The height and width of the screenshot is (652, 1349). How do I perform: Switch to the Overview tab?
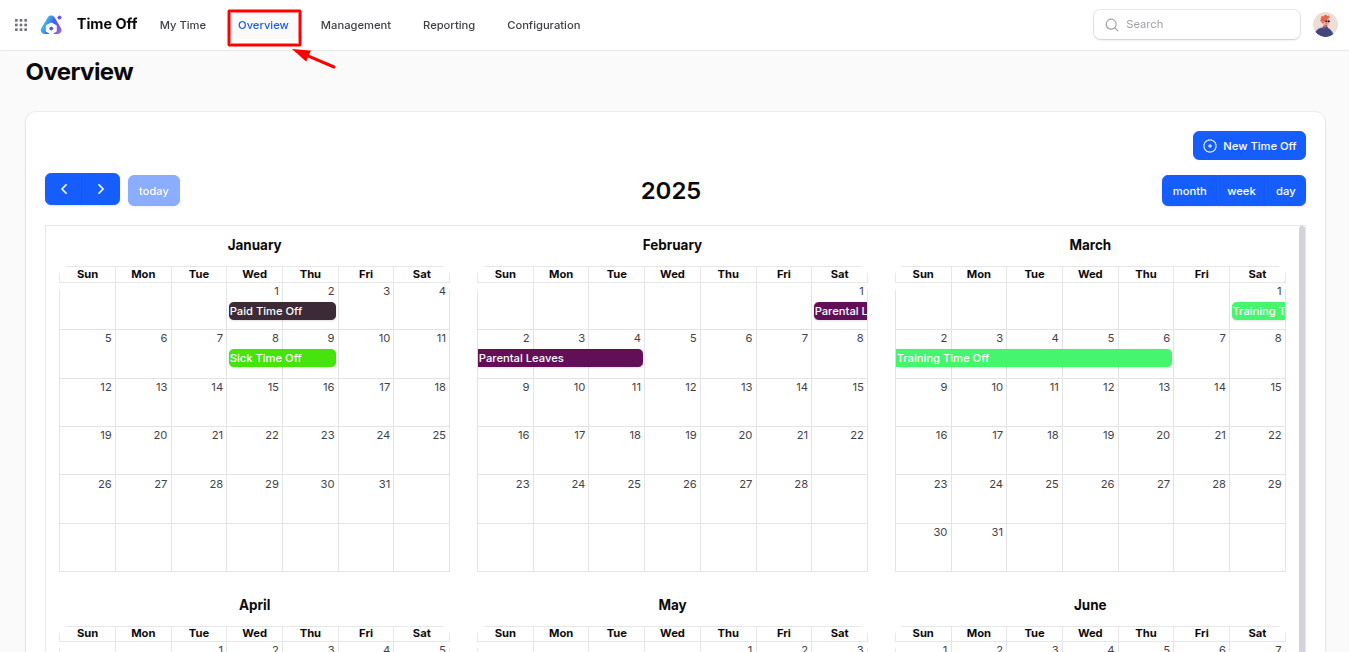[x=264, y=25]
